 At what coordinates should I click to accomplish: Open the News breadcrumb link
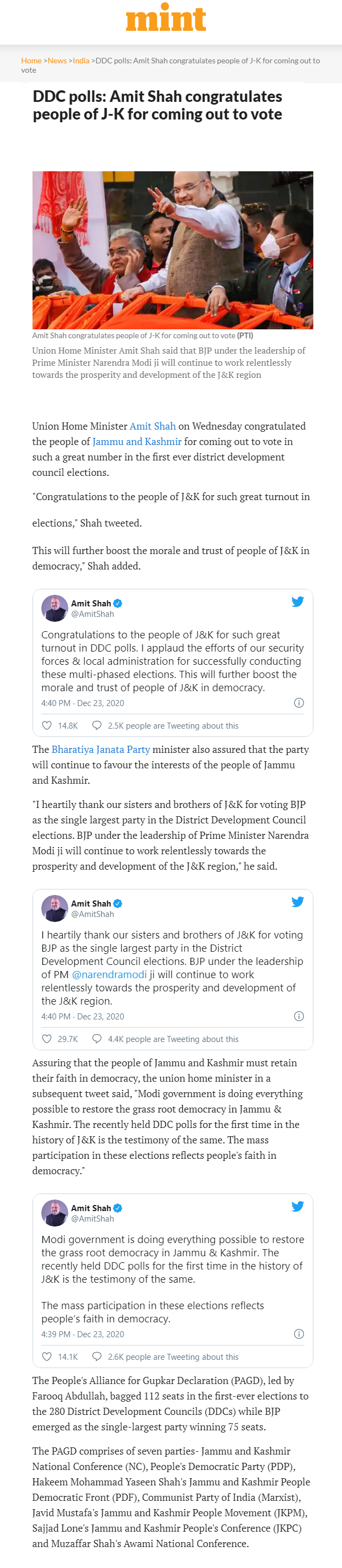tap(57, 61)
